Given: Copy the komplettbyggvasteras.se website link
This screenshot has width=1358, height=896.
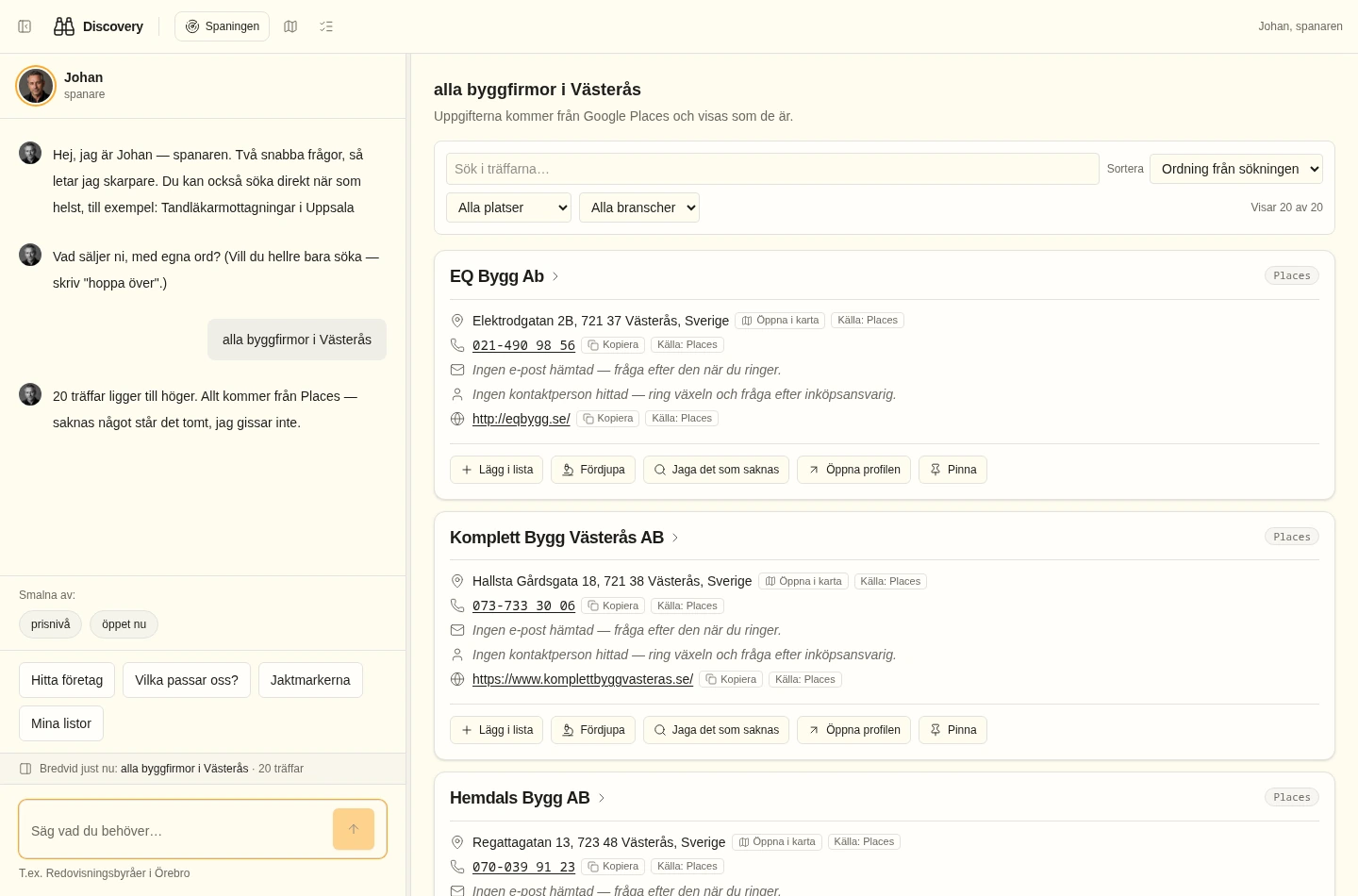Looking at the screenshot, I should (731, 680).
